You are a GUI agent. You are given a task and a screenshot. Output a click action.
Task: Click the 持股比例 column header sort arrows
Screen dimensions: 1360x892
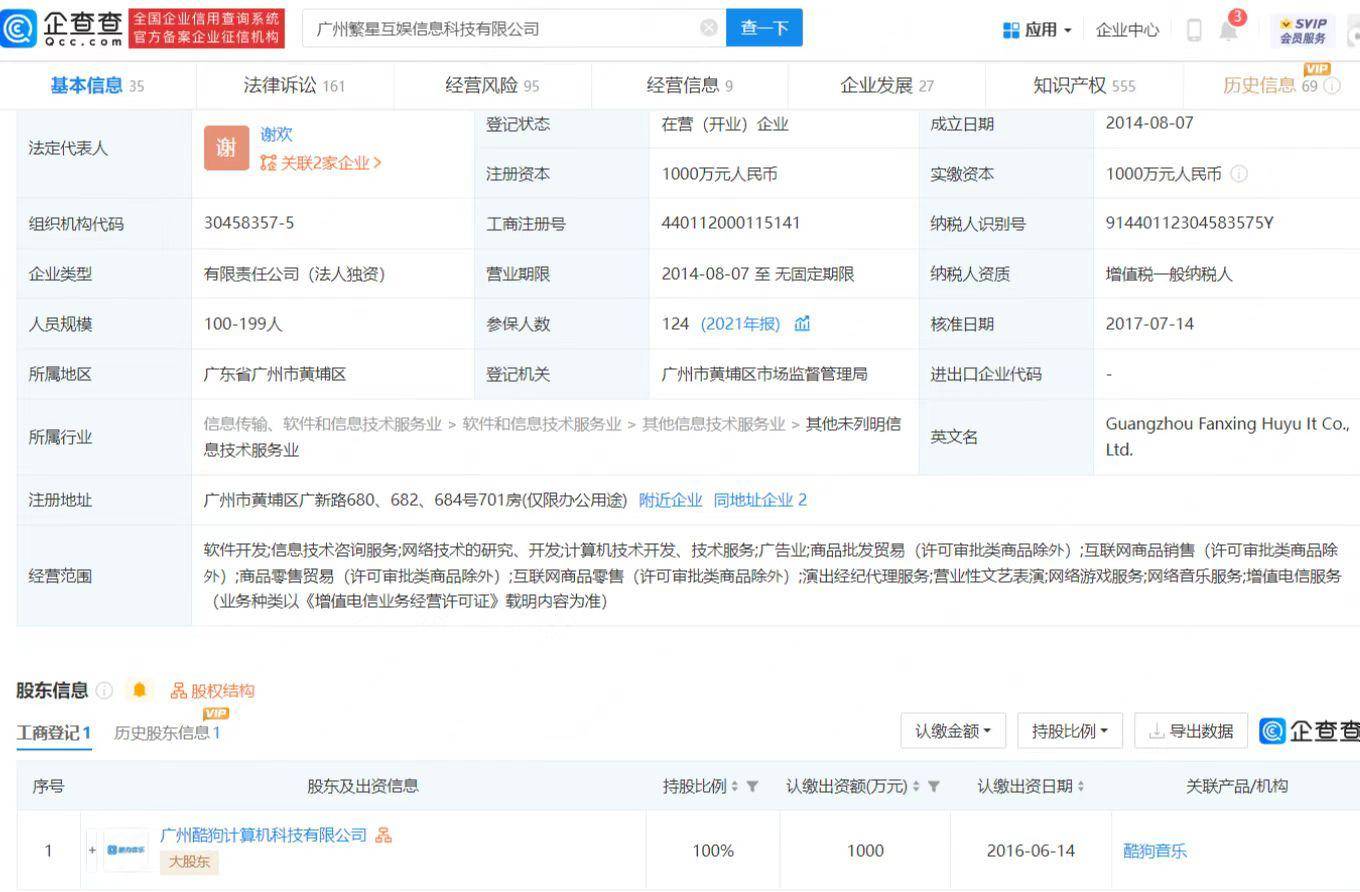click(x=735, y=787)
